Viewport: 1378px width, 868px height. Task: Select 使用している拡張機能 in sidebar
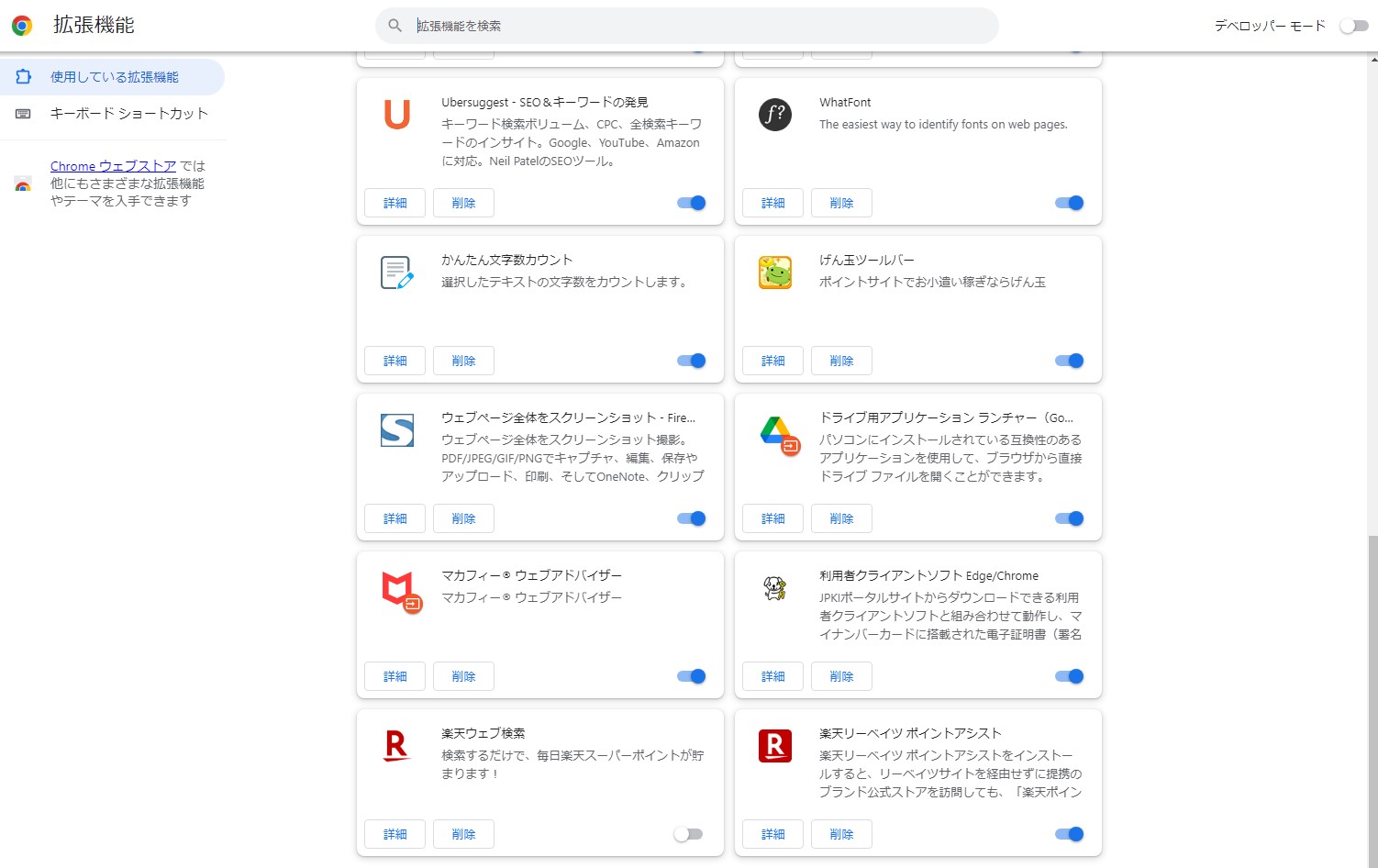coord(112,77)
